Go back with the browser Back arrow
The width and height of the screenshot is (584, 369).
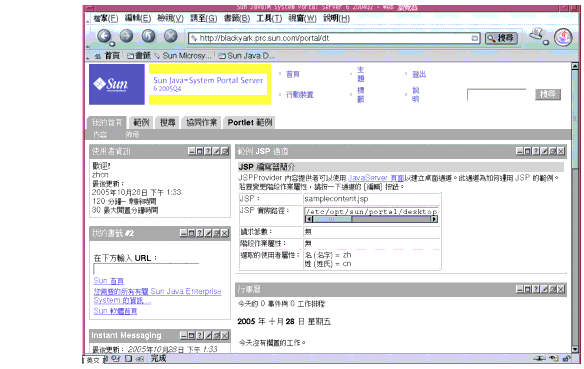104,36
